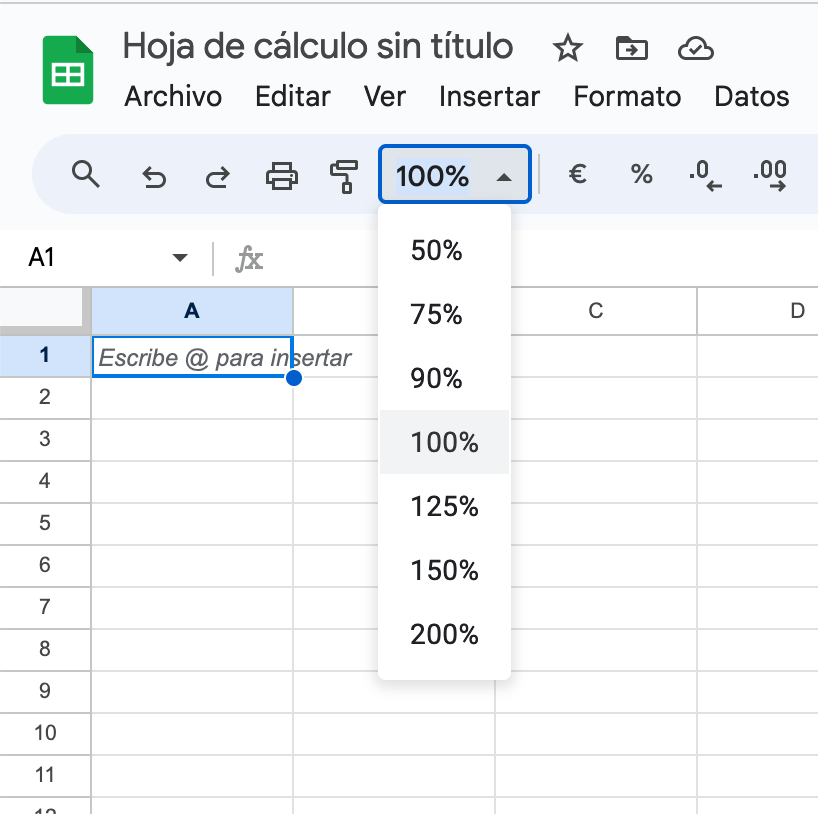This screenshot has height=814, width=818.
Task: Decrease decimal places icon
Action: [x=705, y=177]
